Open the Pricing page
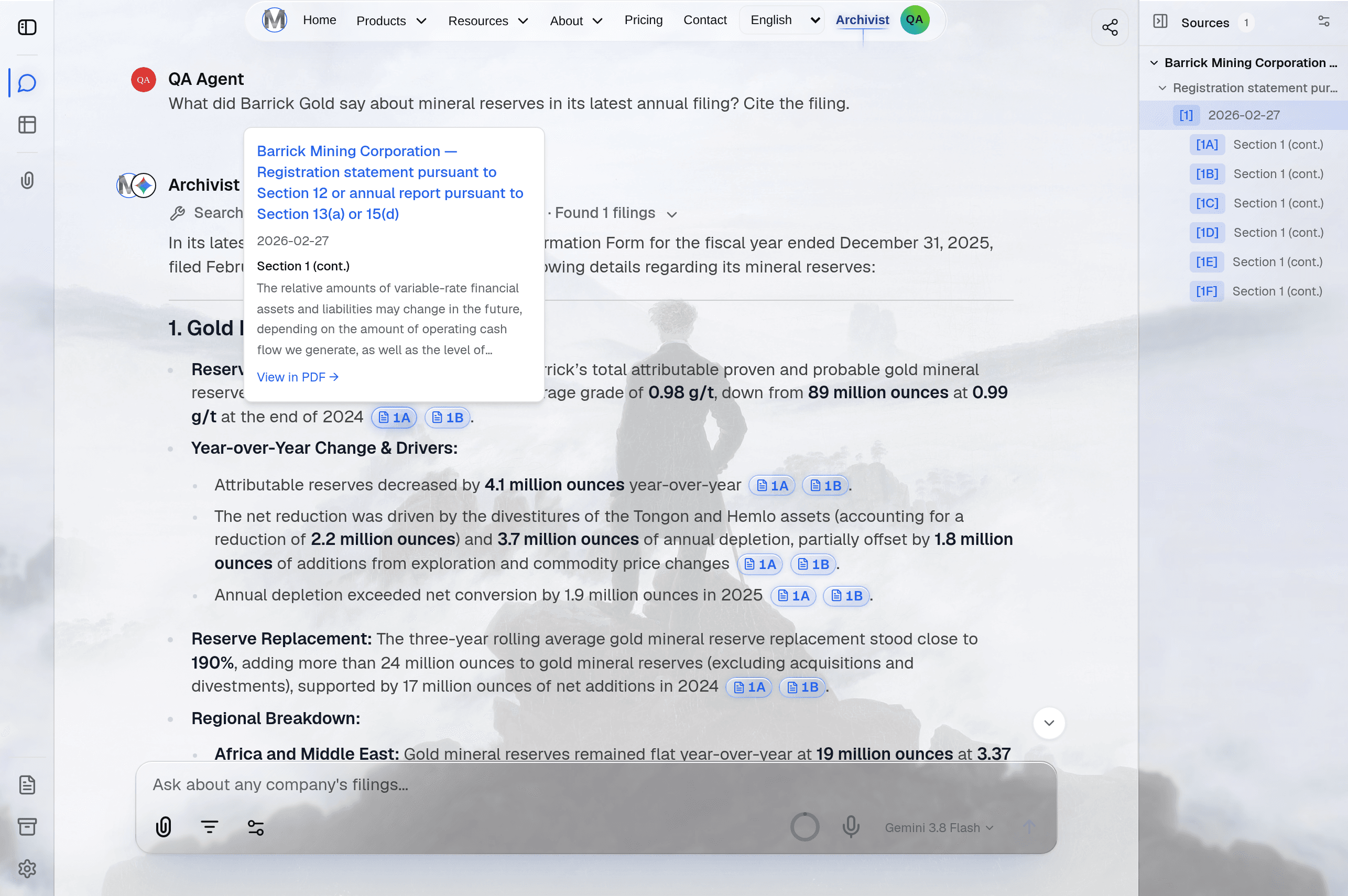Screen dimensions: 1348x896 [644, 20]
